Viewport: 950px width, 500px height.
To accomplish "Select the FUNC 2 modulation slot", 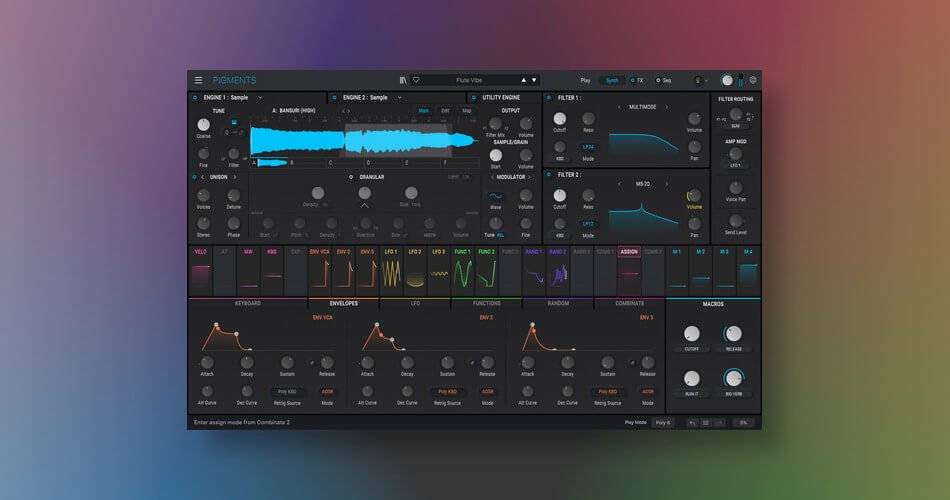I will (x=487, y=271).
